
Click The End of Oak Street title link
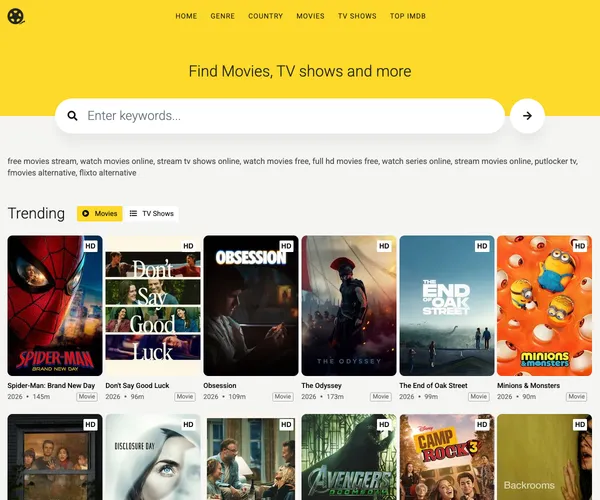coord(434,386)
